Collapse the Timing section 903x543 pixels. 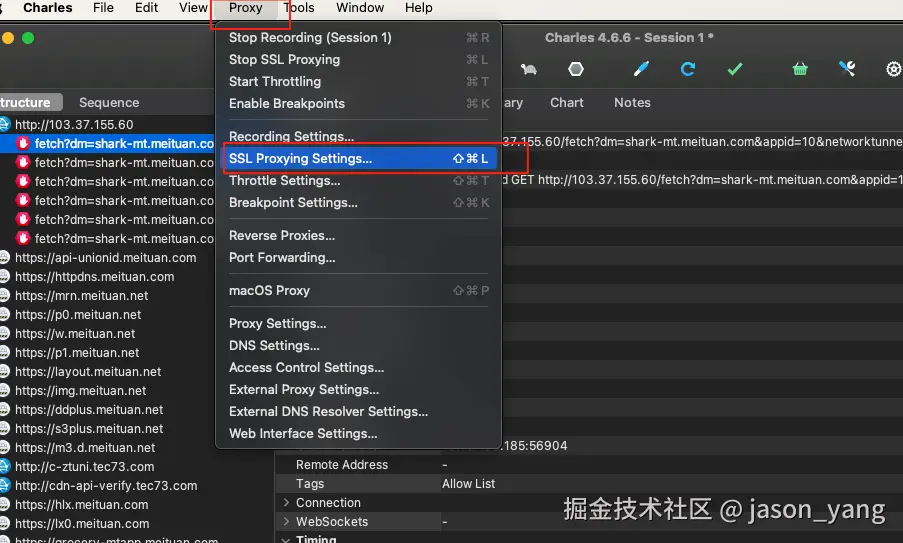click(x=286, y=540)
